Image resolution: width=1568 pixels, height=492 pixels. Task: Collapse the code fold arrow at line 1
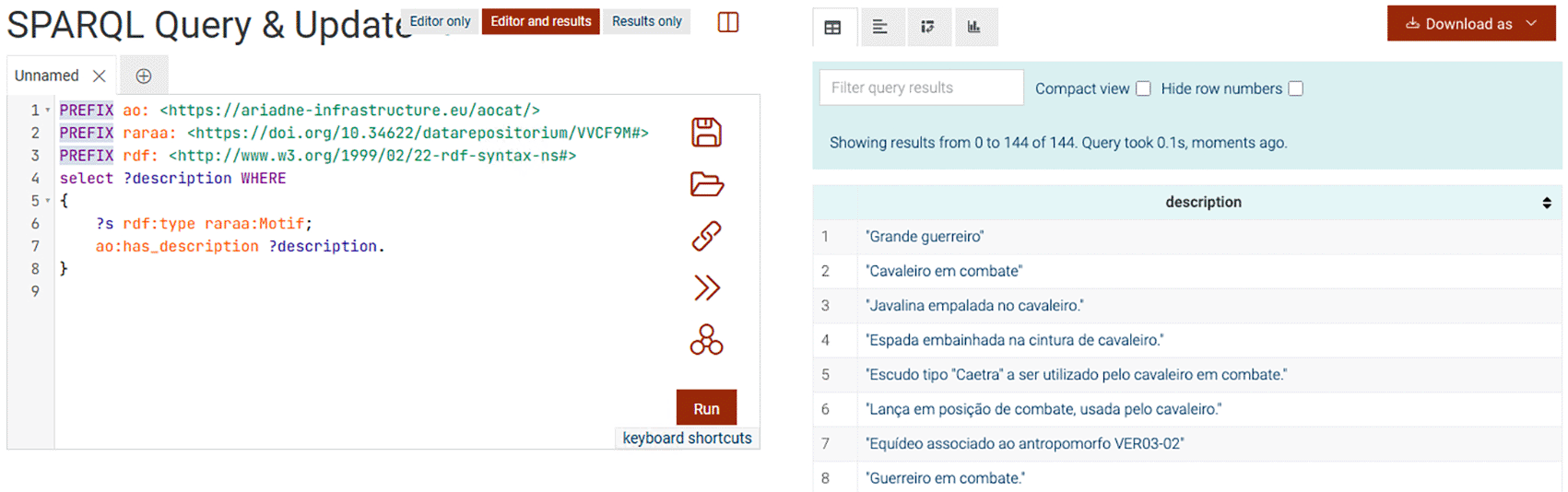tap(48, 111)
